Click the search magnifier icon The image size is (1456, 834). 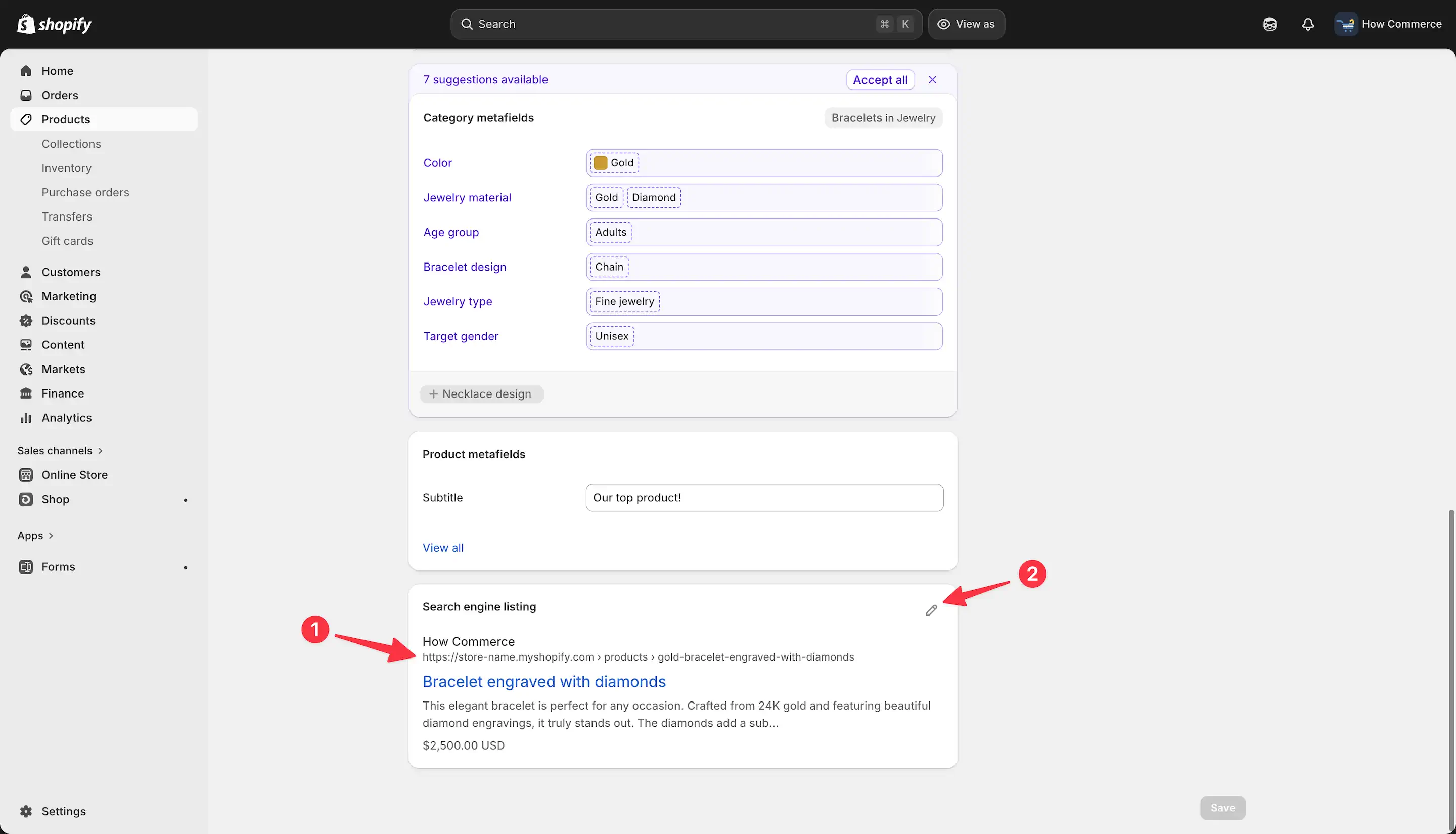467,24
